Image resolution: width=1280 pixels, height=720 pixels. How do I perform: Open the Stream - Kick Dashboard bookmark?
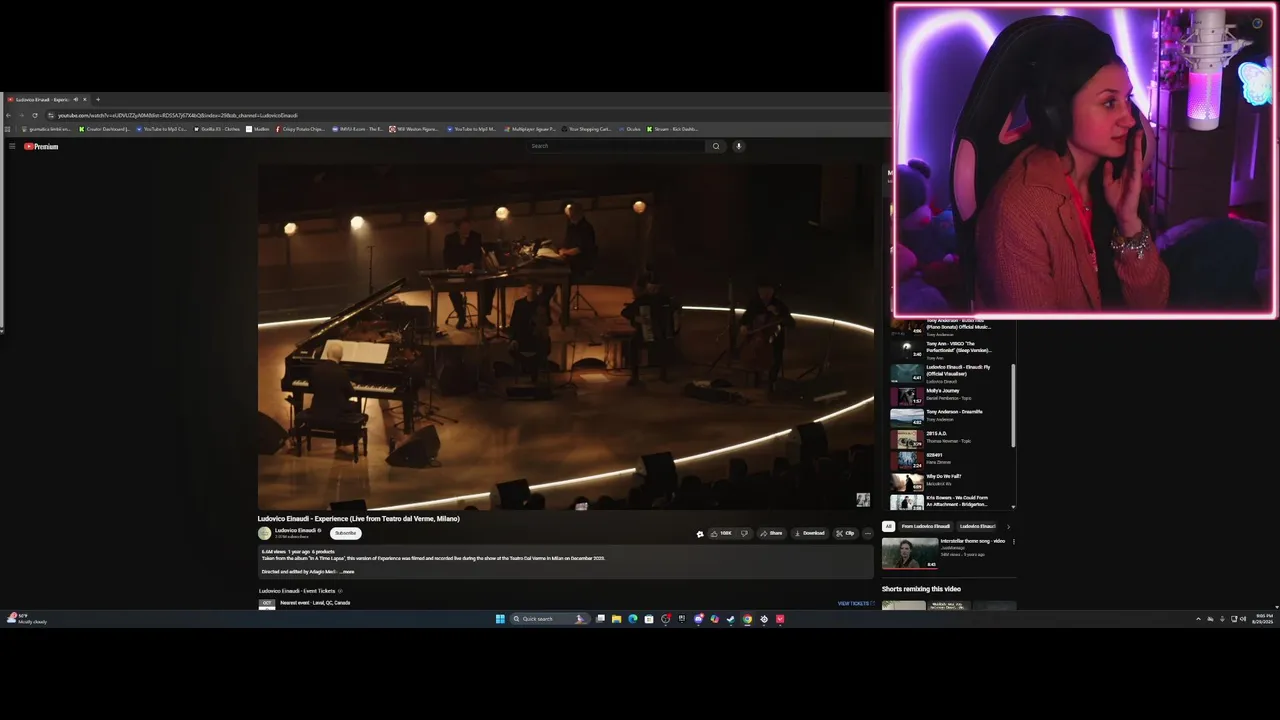[672, 129]
